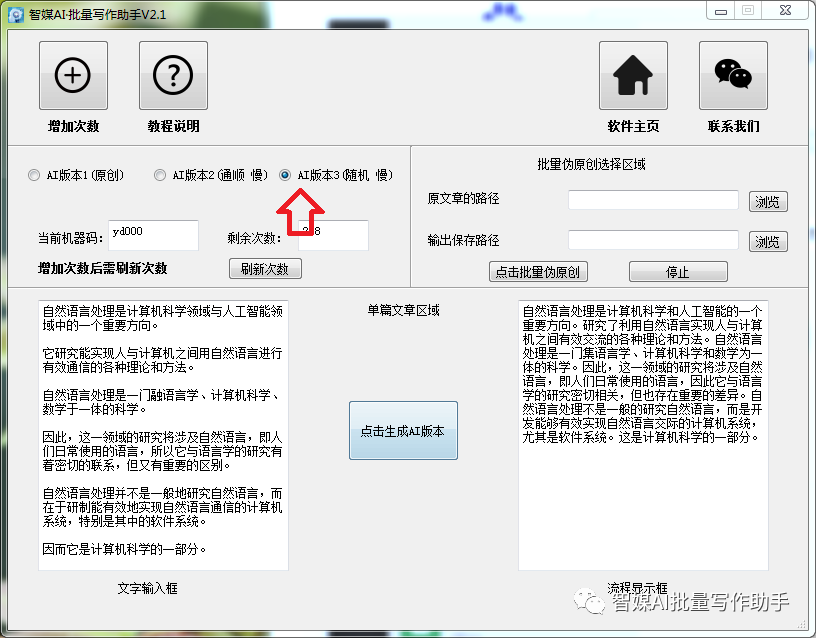
Task: Select AI版本1 (原创) radio button
Action: [x=34, y=175]
